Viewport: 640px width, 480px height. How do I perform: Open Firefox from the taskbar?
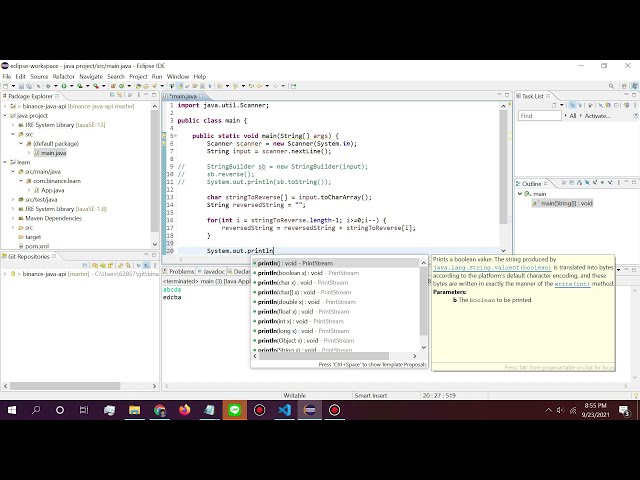[184, 410]
